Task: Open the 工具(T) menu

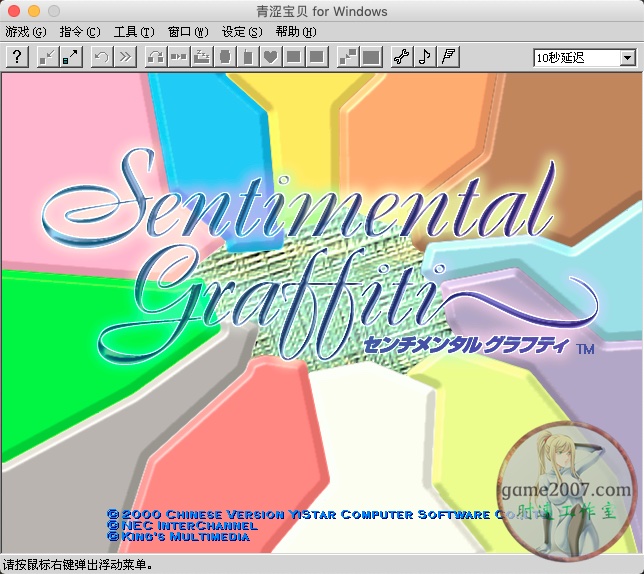Action: coord(134,32)
